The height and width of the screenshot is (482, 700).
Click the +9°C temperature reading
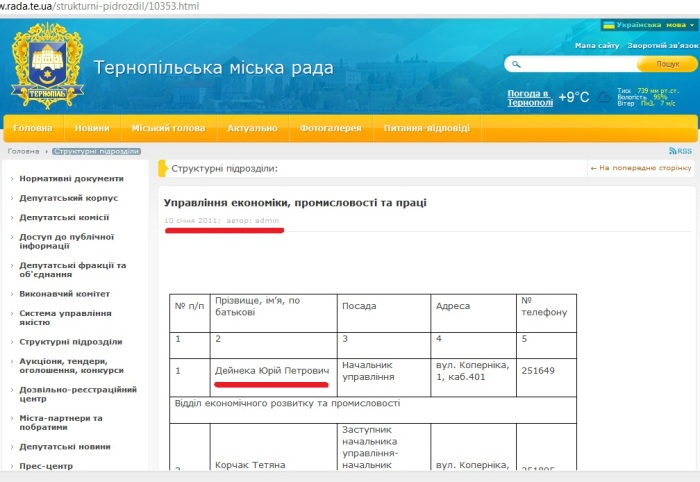[x=574, y=97]
